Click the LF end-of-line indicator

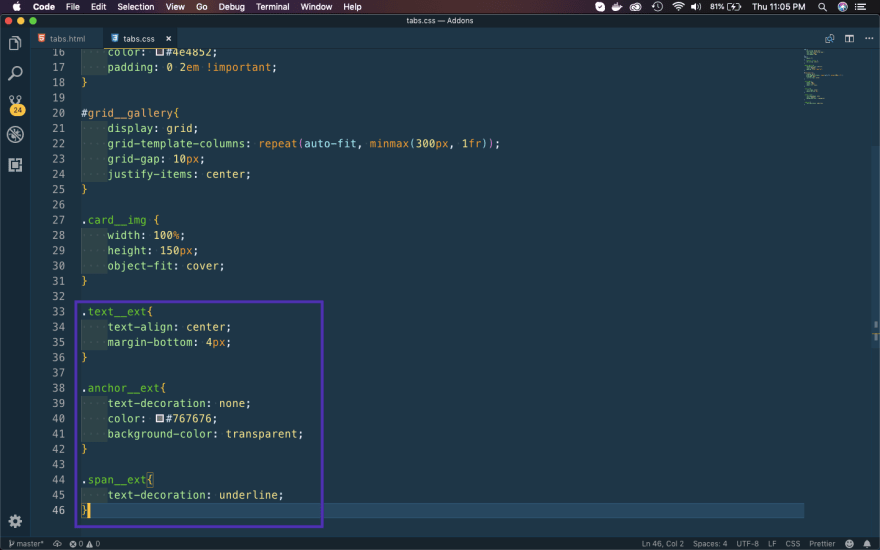click(772, 544)
